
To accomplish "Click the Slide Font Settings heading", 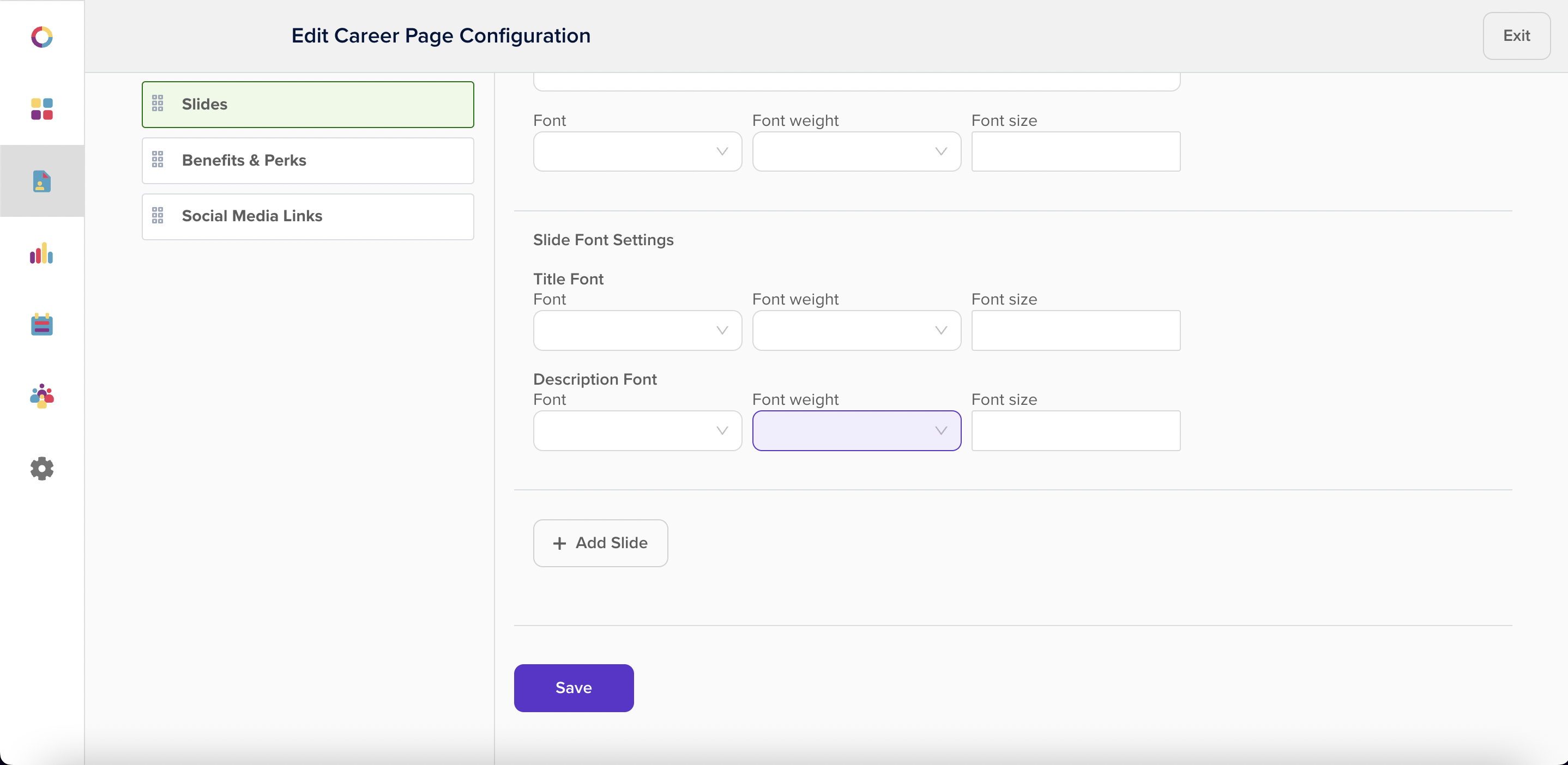I will click(603, 240).
